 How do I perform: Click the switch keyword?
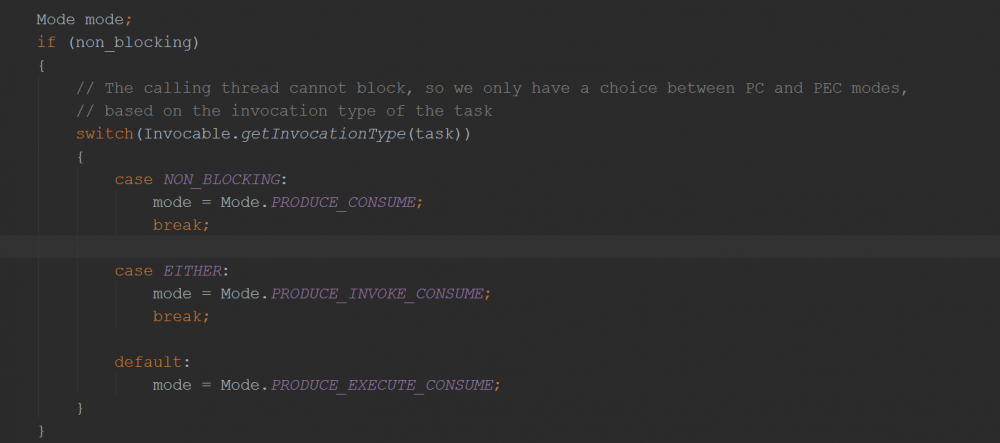pyautogui.click(x=104, y=134)
